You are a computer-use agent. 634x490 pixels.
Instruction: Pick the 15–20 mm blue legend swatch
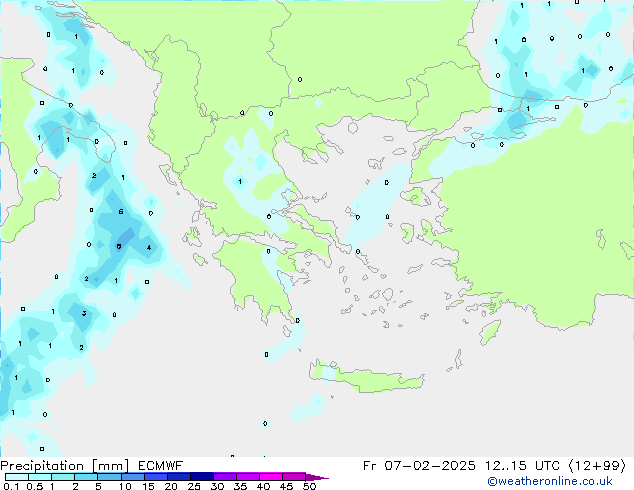[x=156, y=477]
